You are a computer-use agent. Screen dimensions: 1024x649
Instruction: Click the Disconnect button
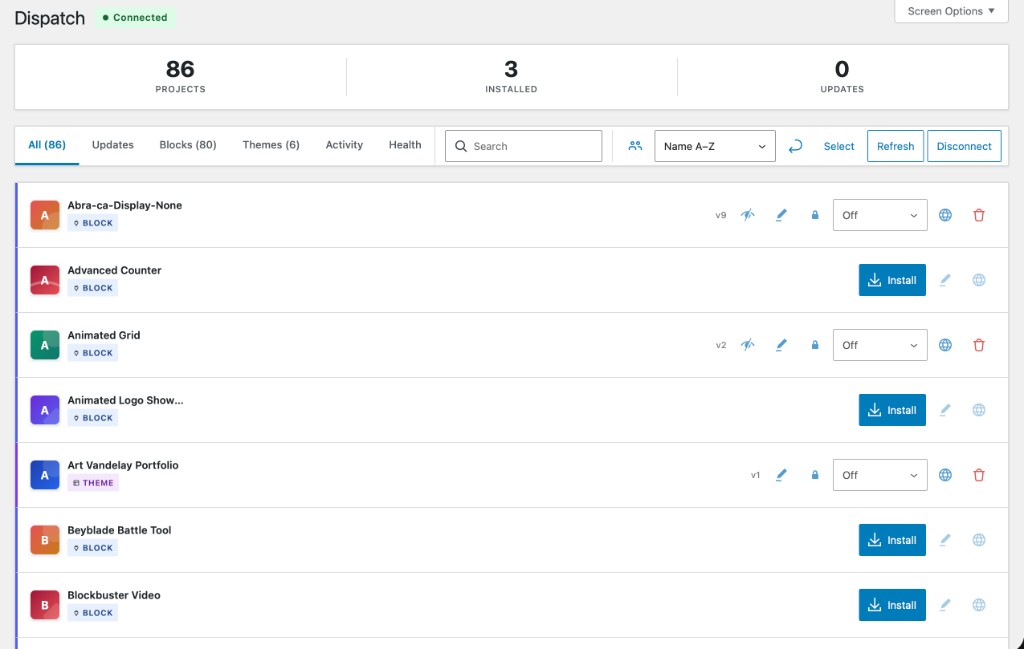click(964, 146)
